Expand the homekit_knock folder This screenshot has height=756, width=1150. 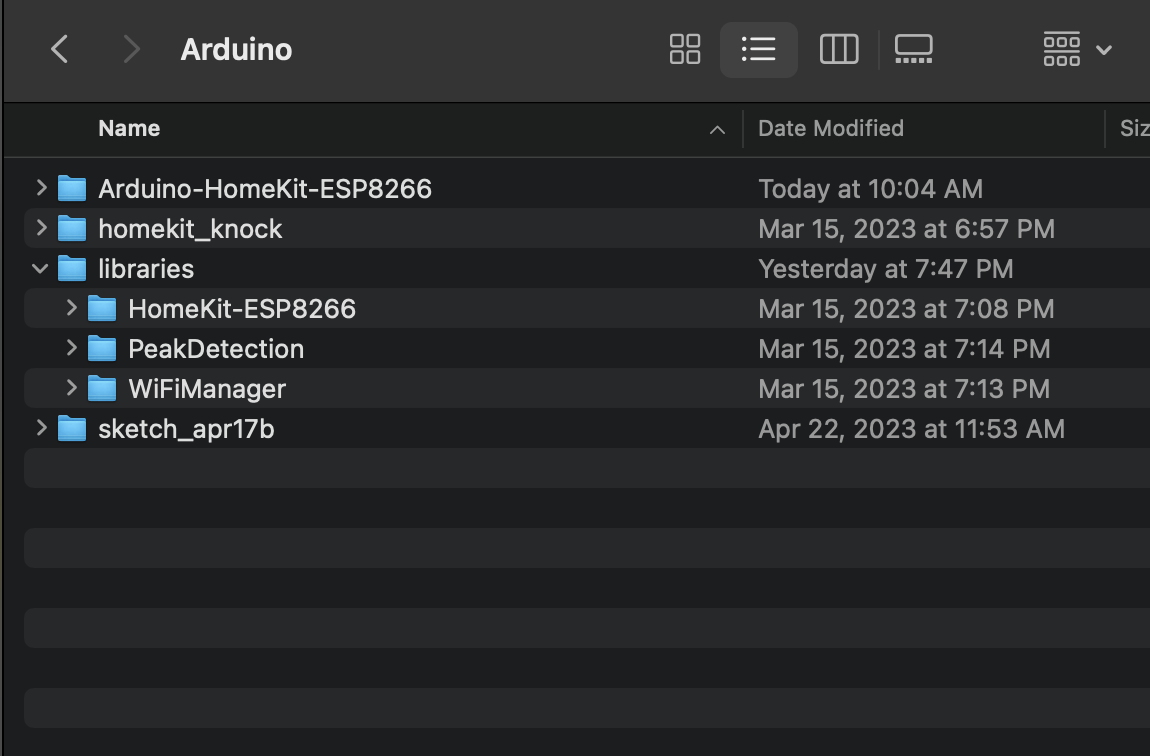click(41, 228)
